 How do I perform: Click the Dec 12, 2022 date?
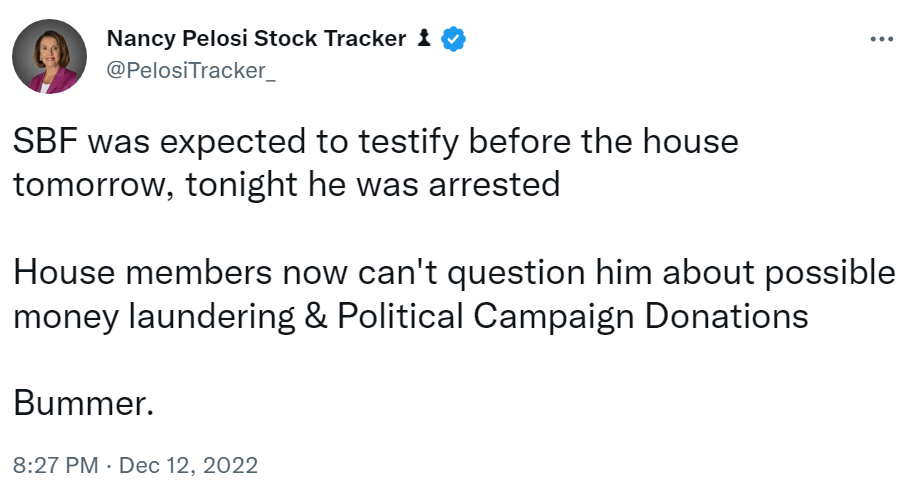189,465
